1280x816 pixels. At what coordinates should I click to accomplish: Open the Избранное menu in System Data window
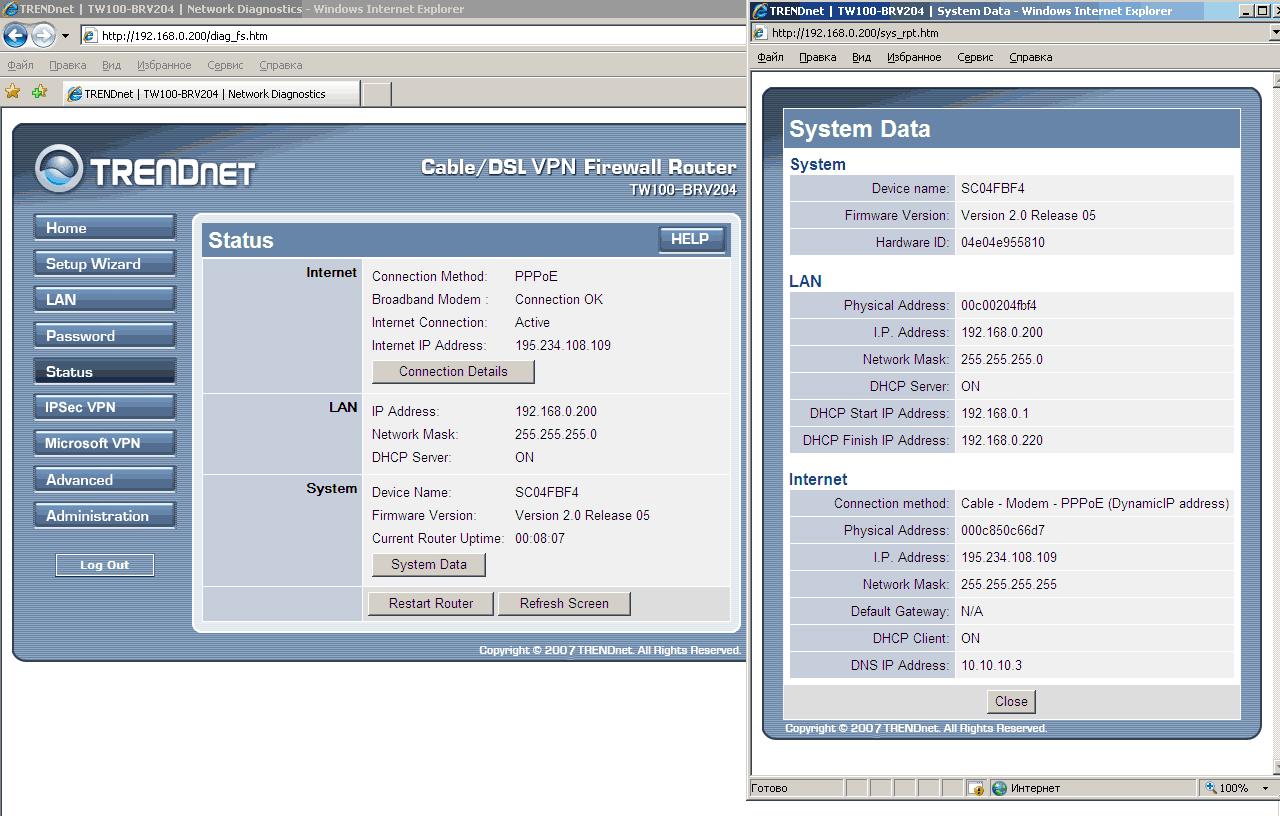[x=914, y=57]
